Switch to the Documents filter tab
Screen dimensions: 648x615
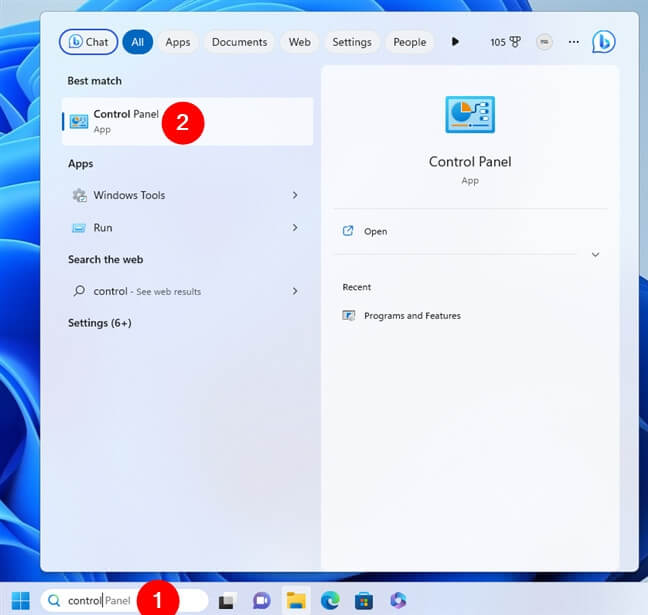[239, 42]
